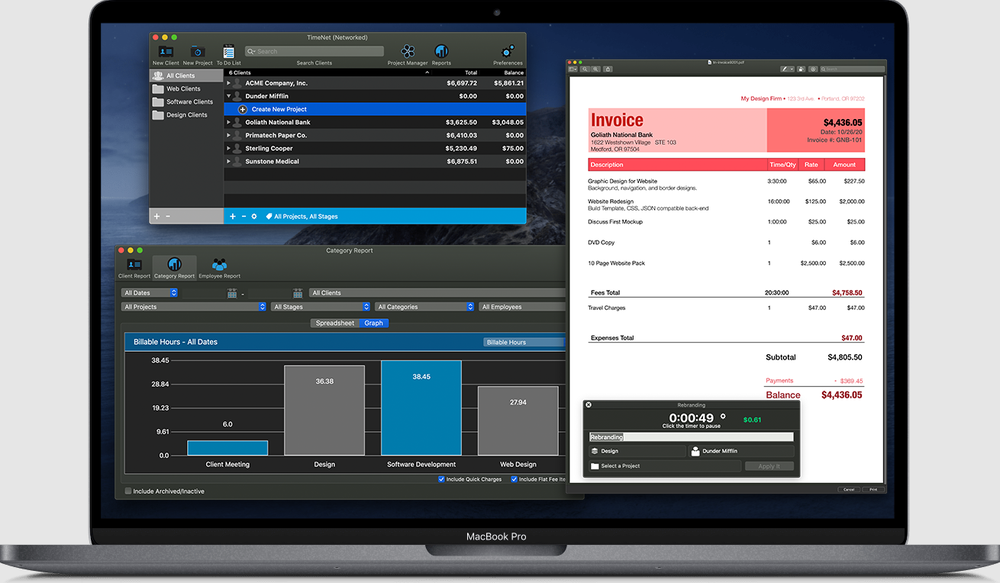Viewport: 1000px width, 583px height.
Task: Expand the Goliath National Bank row
Action: click(228, 122)
